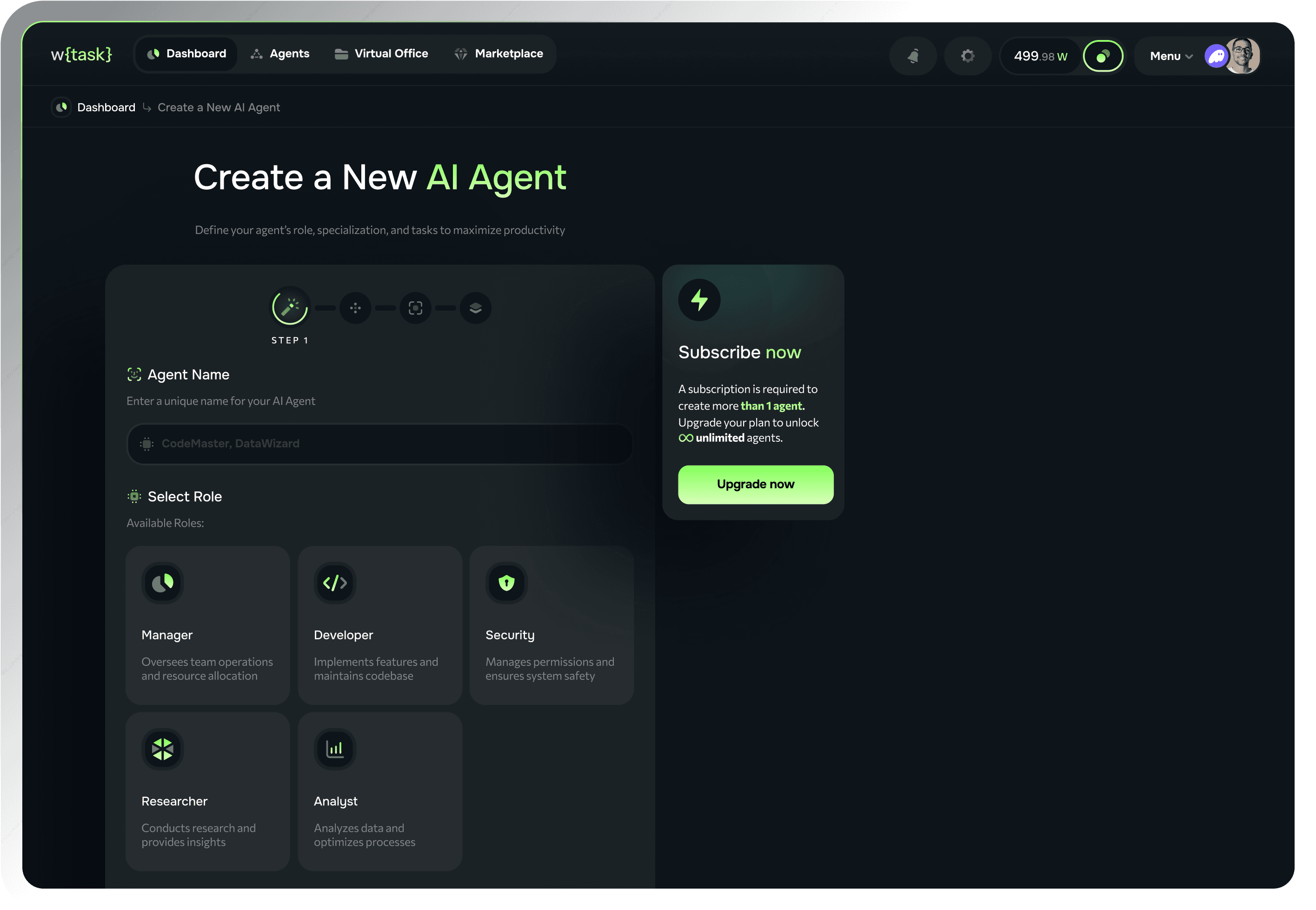Image resolution: width=1316 pixels, height=910 pixels.
Task: Open settings via the gear icon
Action: (968, 56)
